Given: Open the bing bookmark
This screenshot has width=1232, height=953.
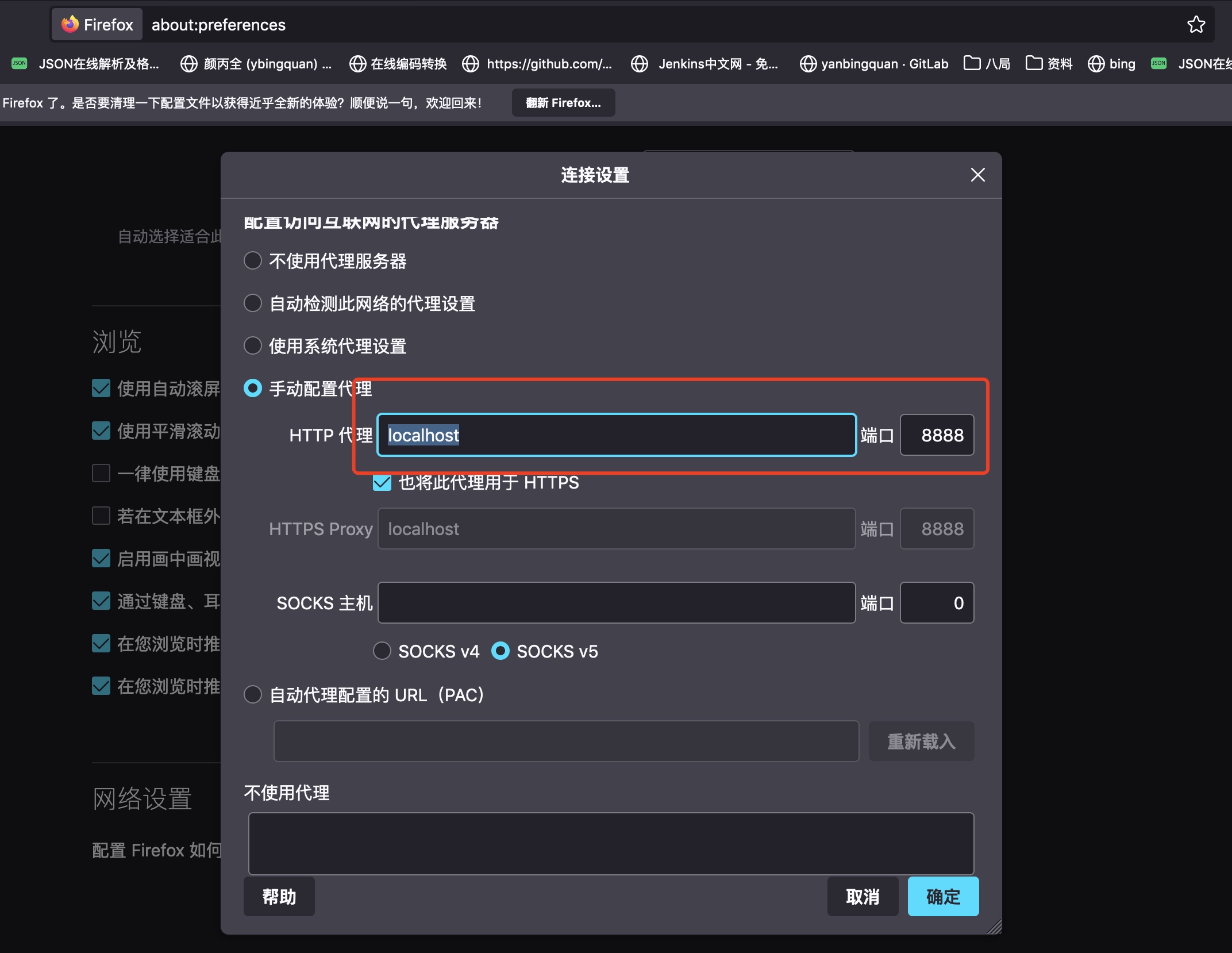Looking at the screenshot, I should 1111,64.
